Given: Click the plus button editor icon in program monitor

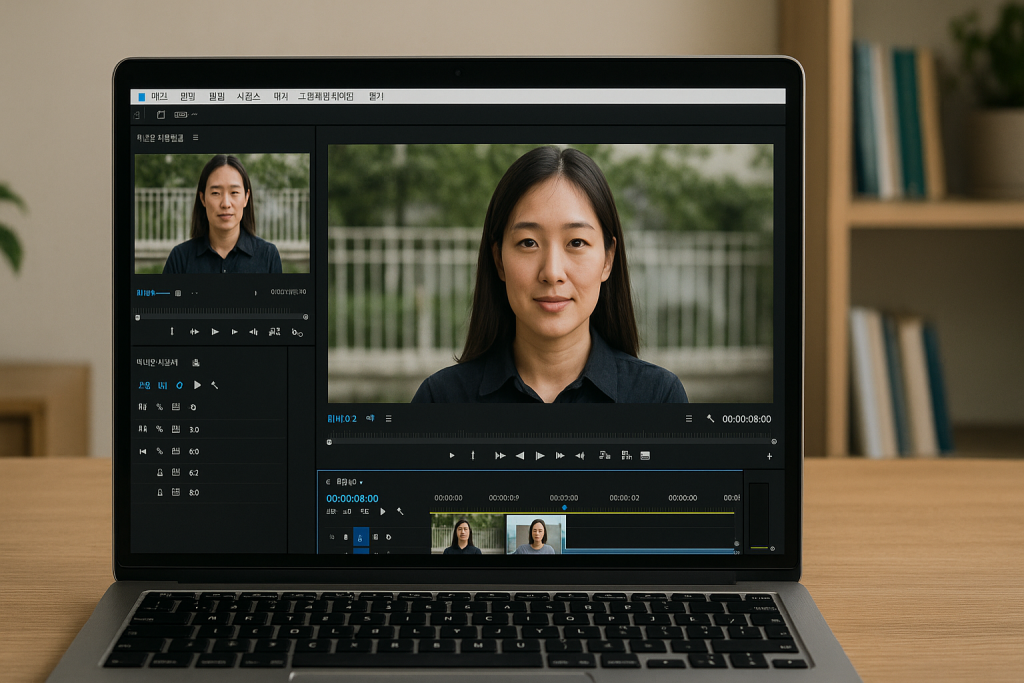Looking at the screenshot, I should (769, 456).
